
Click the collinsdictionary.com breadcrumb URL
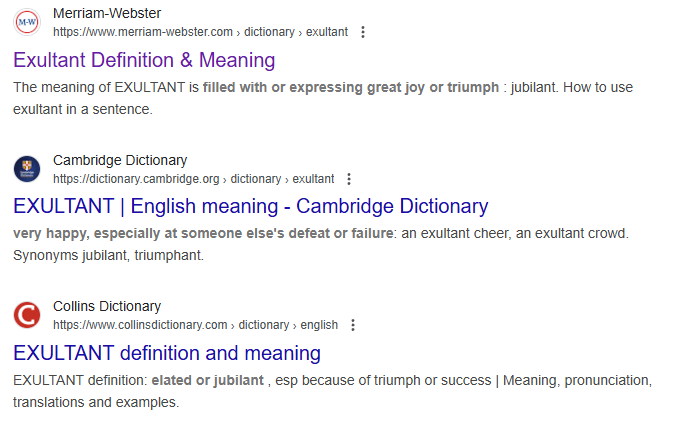pos(195,325)
